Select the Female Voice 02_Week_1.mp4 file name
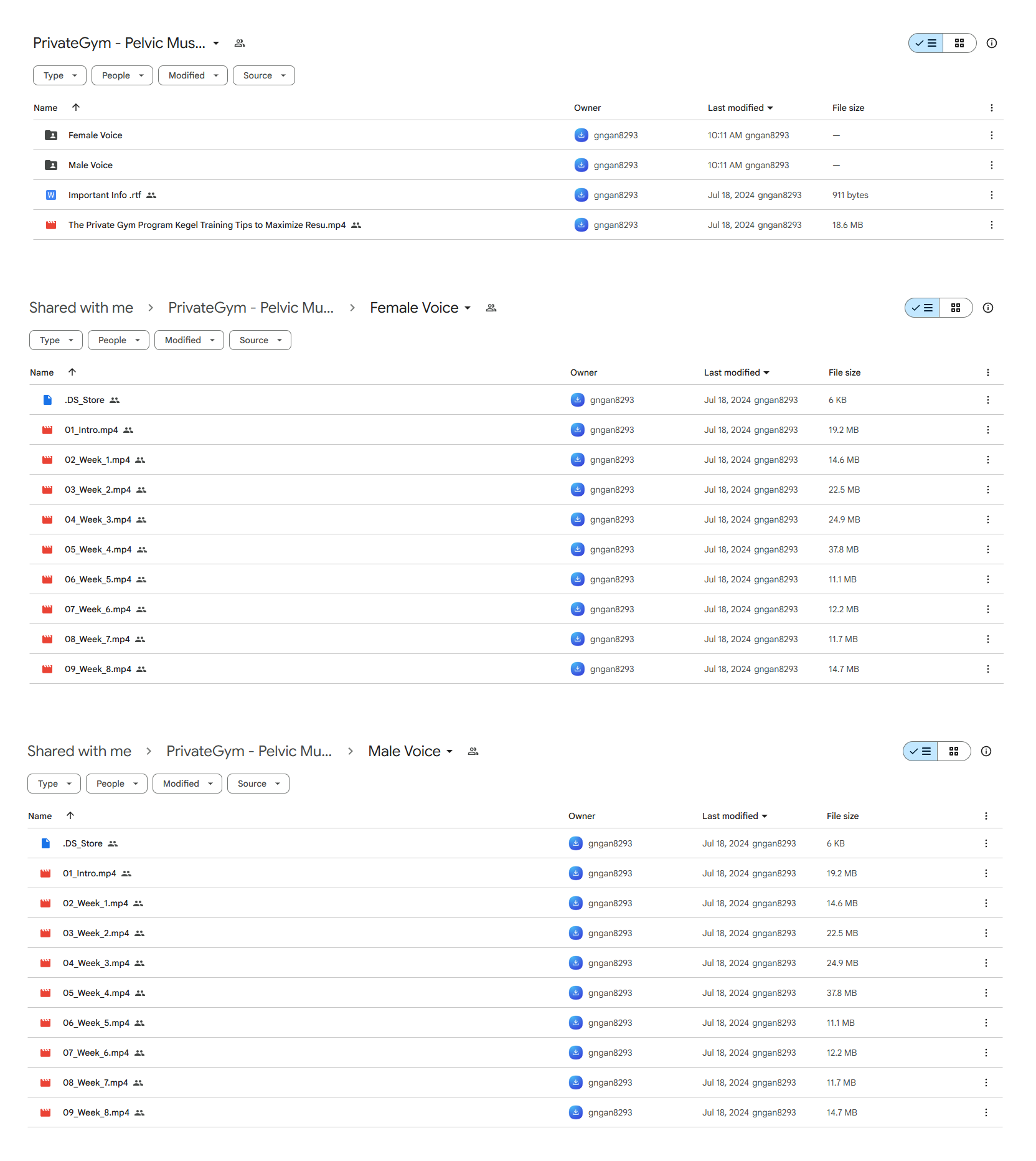 click(97, 460)
